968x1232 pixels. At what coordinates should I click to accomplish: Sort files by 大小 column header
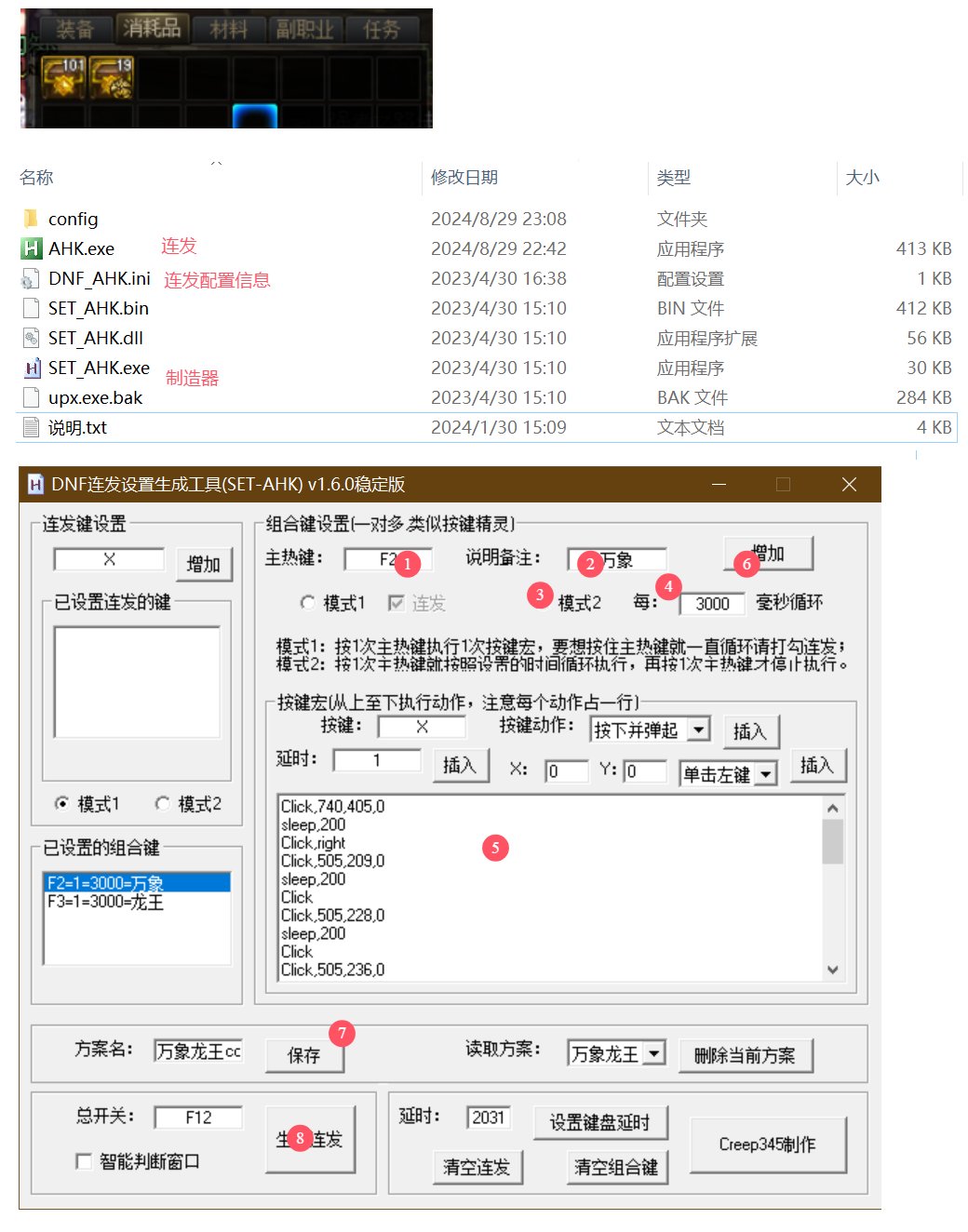coord(862,178)
